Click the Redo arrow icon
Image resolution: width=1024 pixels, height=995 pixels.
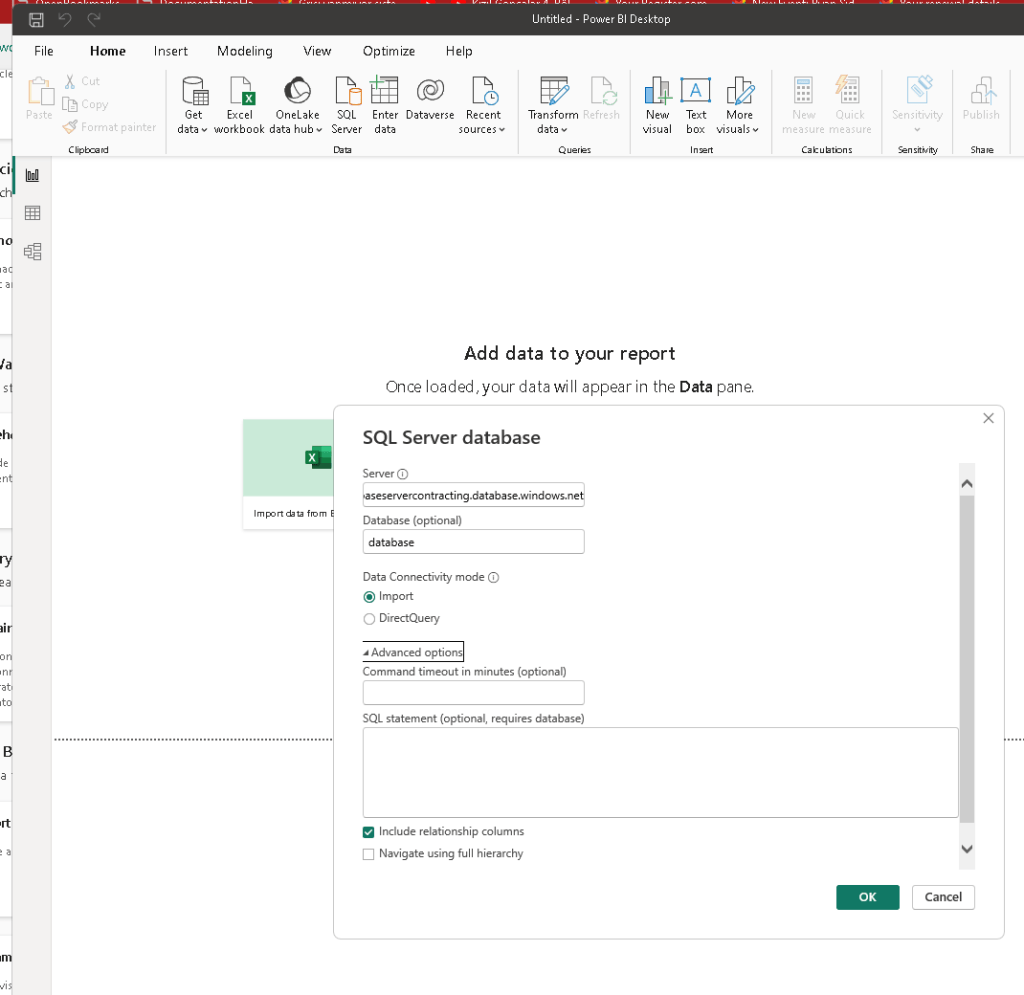click(94, 20)
